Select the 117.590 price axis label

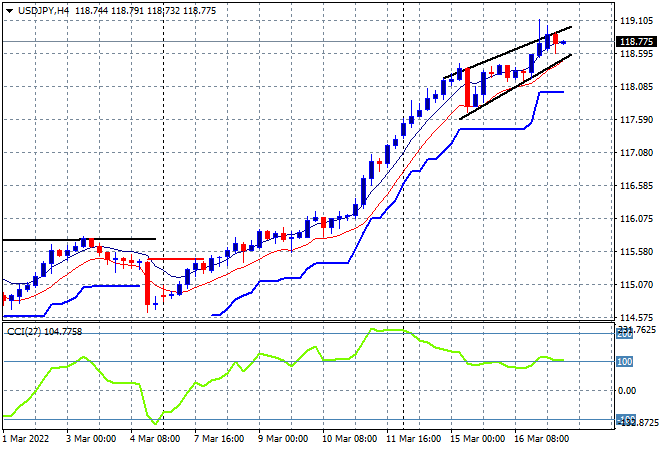point(637,120)
